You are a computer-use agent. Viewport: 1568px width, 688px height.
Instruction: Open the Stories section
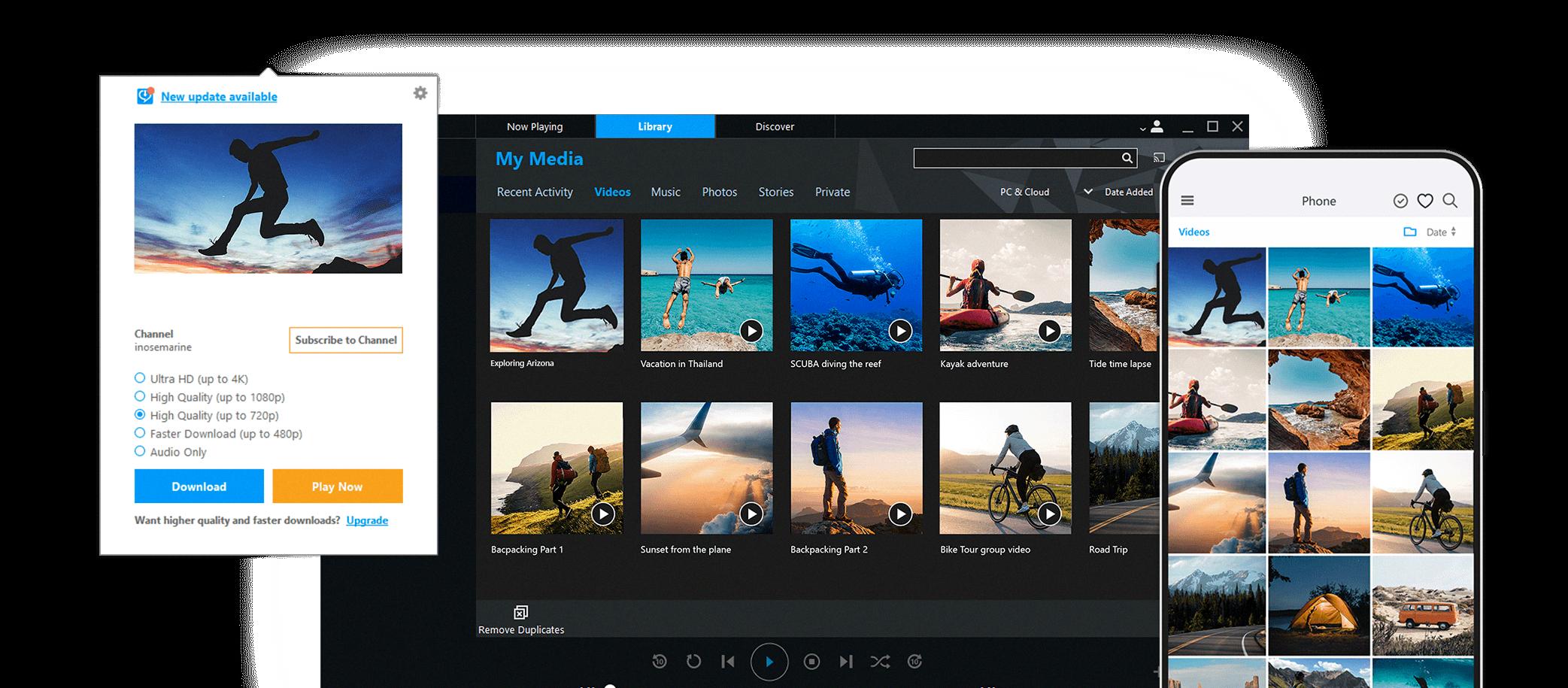tap(776, 192)
